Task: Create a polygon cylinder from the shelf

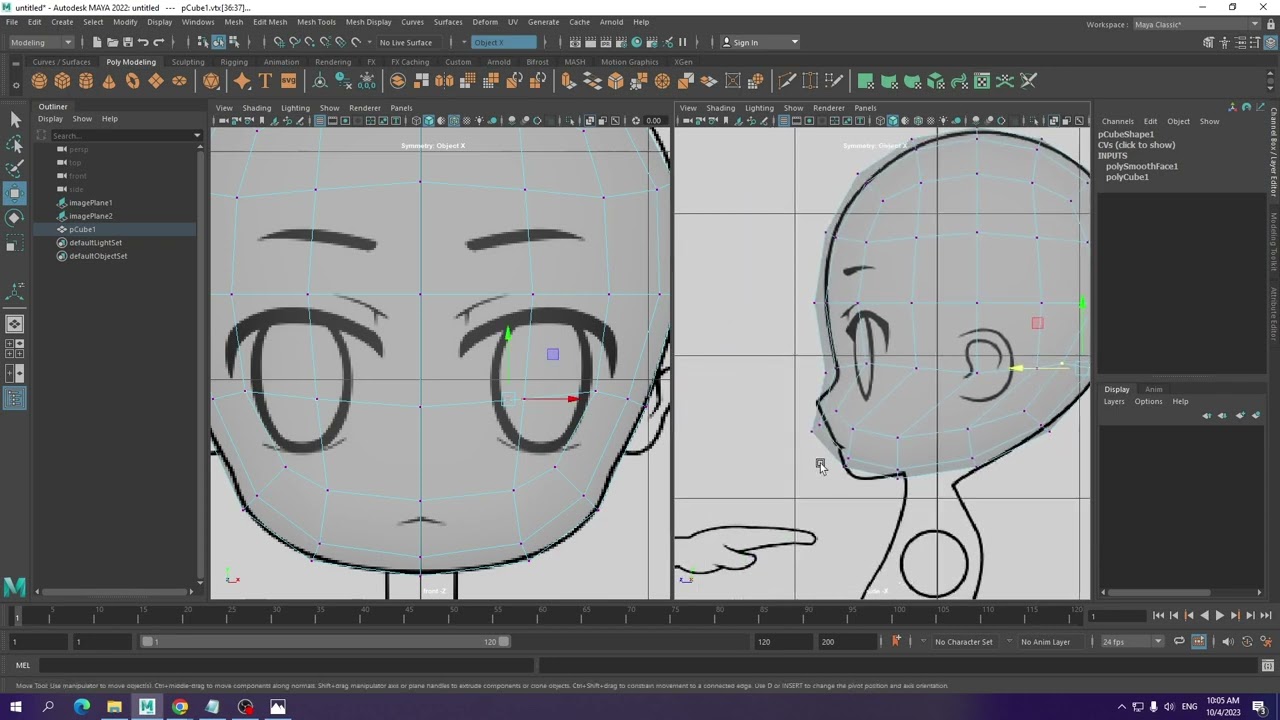Action: pyautogui.click(x=86, y=81)
